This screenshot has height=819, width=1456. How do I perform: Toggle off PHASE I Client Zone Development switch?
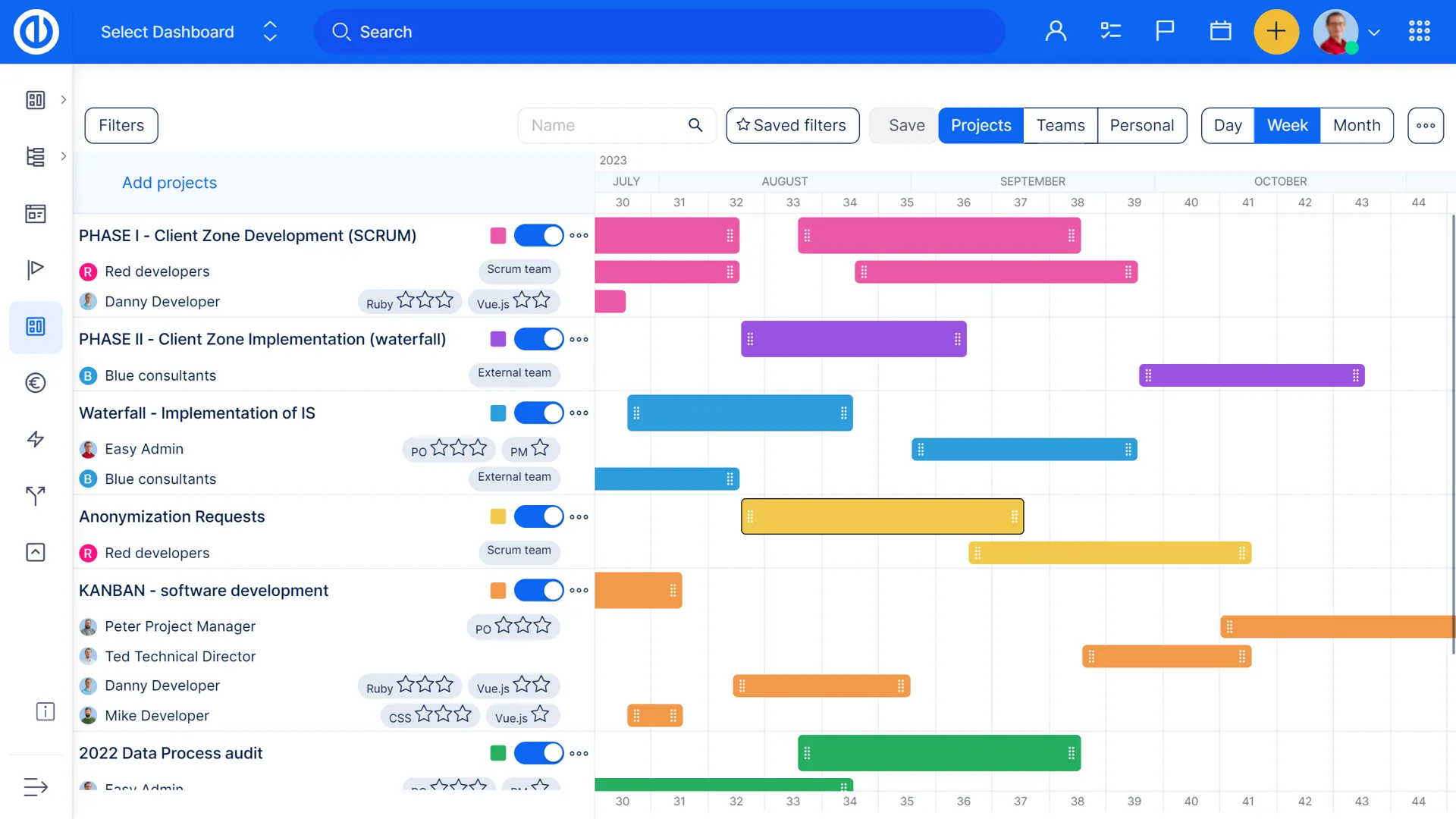coord(538,236)
